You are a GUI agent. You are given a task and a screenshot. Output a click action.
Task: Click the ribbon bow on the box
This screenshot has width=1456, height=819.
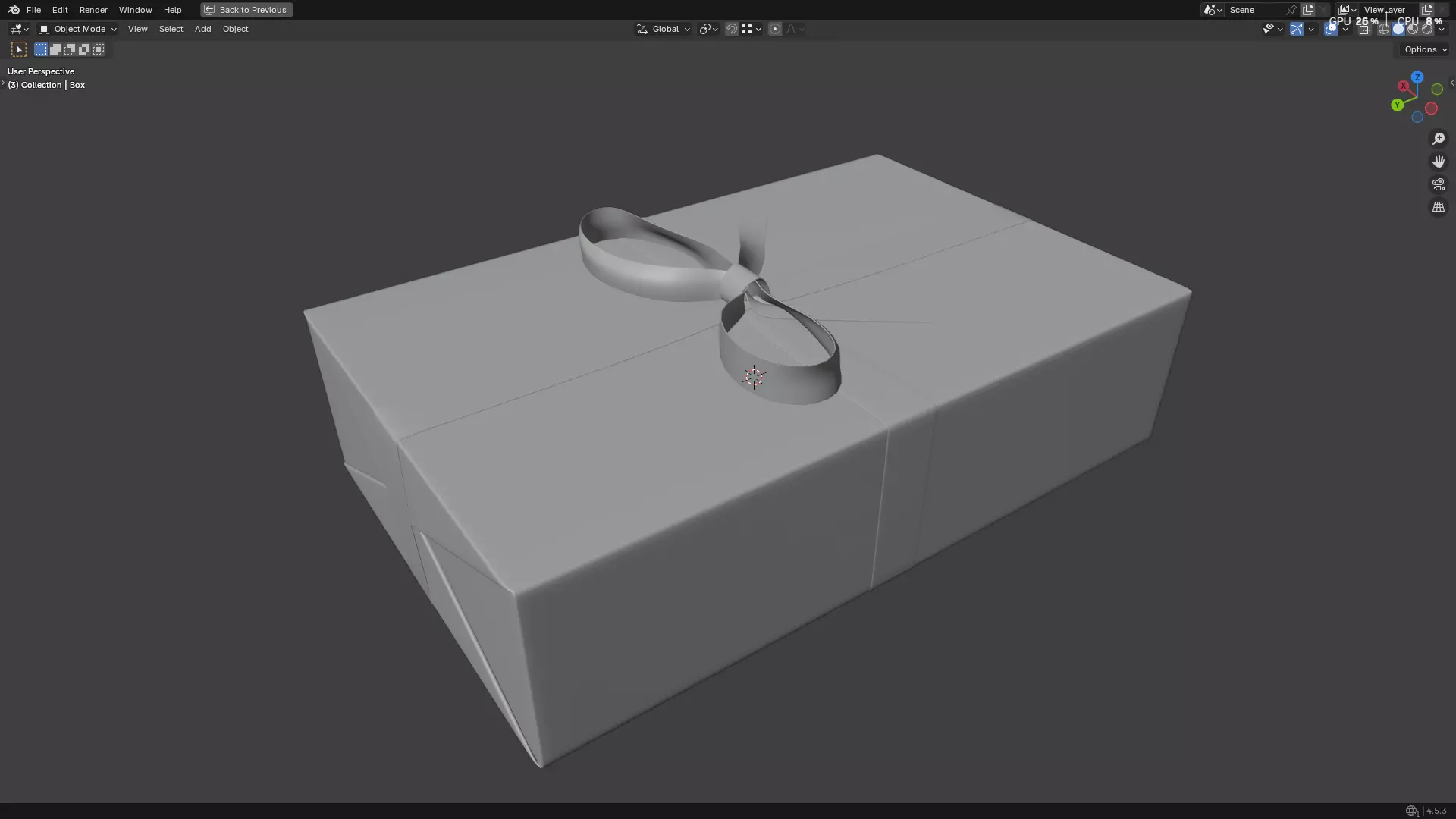click(x=710, y=304)
